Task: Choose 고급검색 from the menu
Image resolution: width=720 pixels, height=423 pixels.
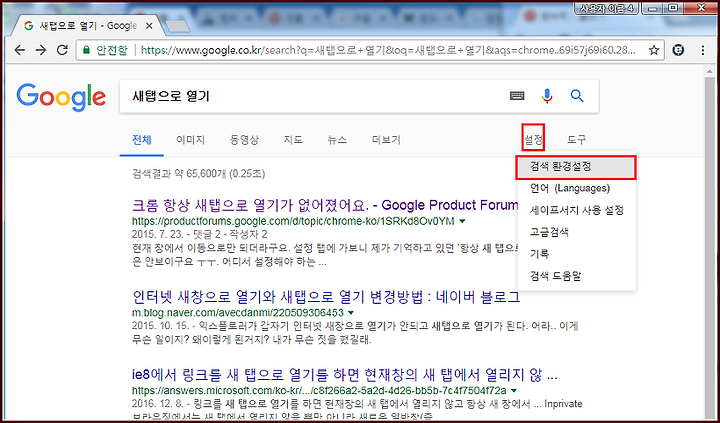Action: [x=576, y=232]
